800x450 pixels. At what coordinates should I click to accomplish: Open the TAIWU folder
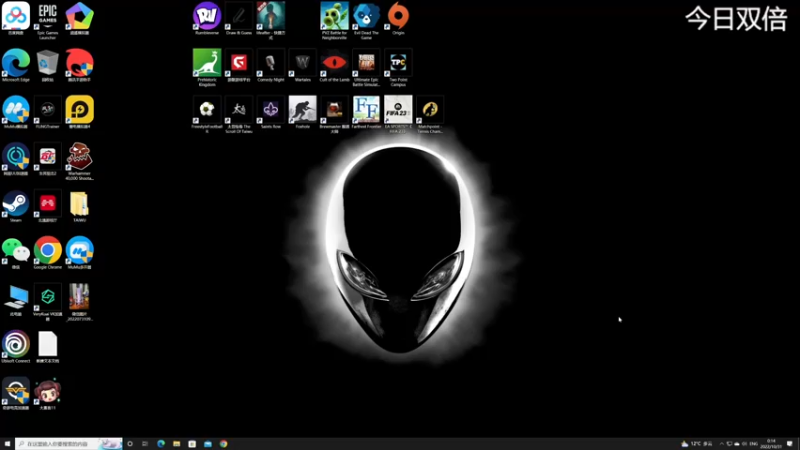(x=80, y=206)
